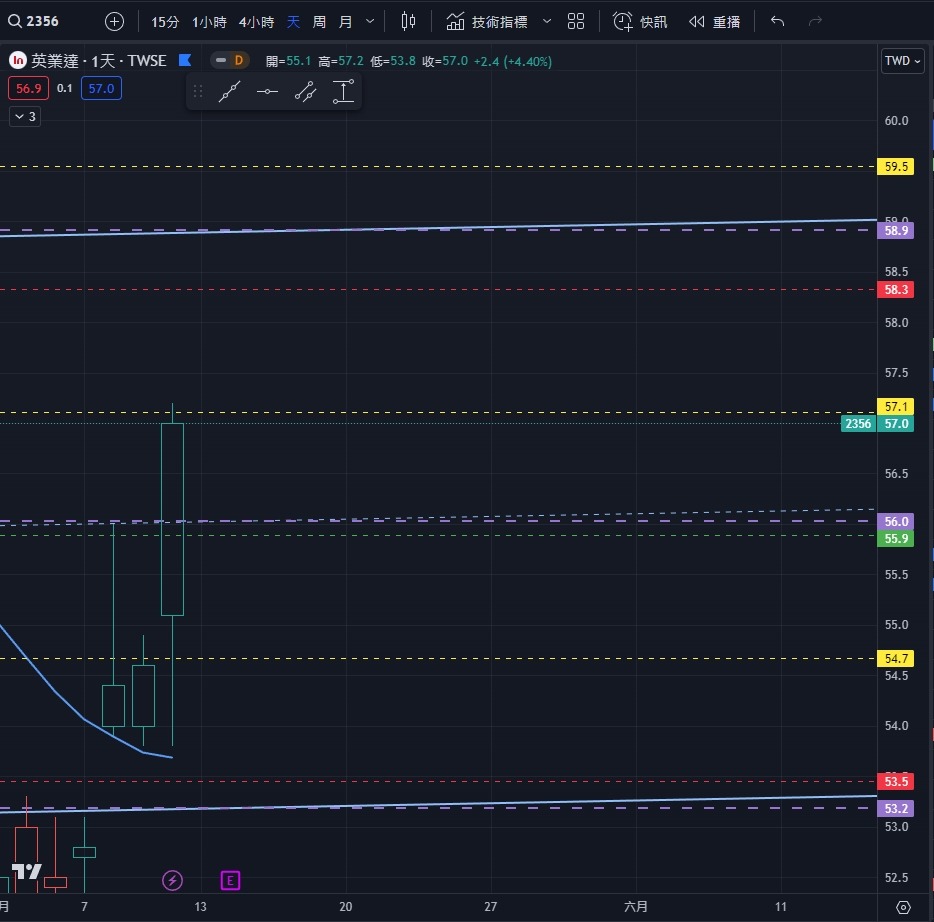This screenshot has height=922, width=934.
Task: Switch to the 15分 timeframe
Action: (165, 21)
